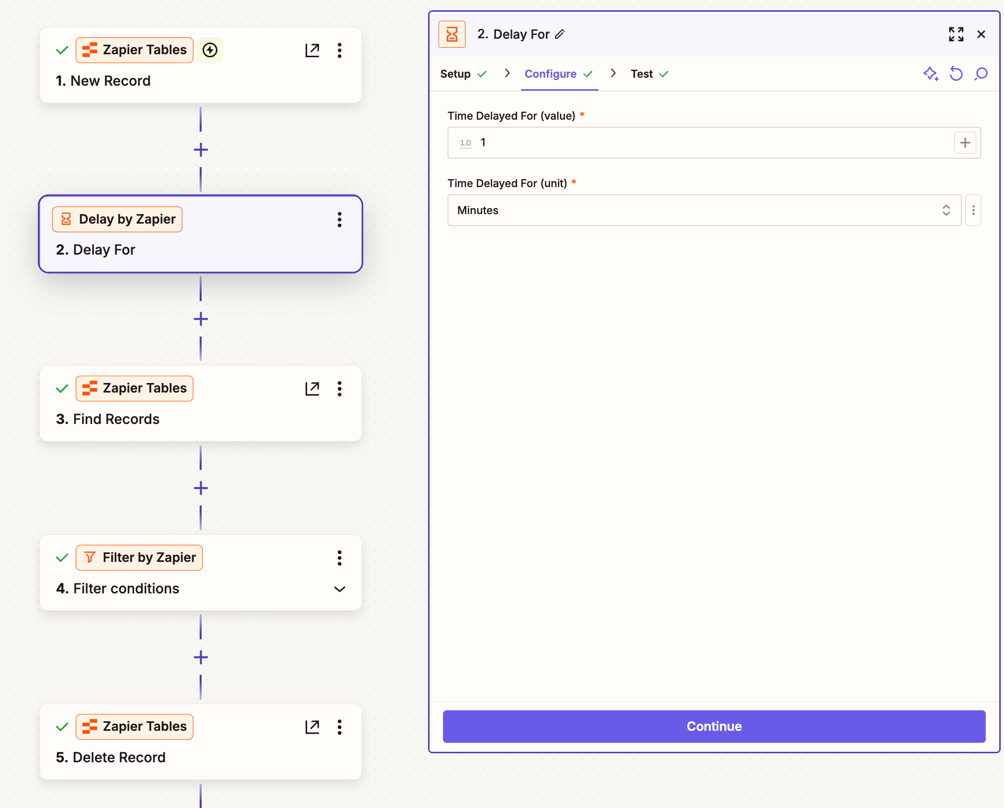Screen dimensions: 1004x808
Task: Click the Filter by Zapier badge on step 4
Action: pyautogui.click(x=139, y=558)
